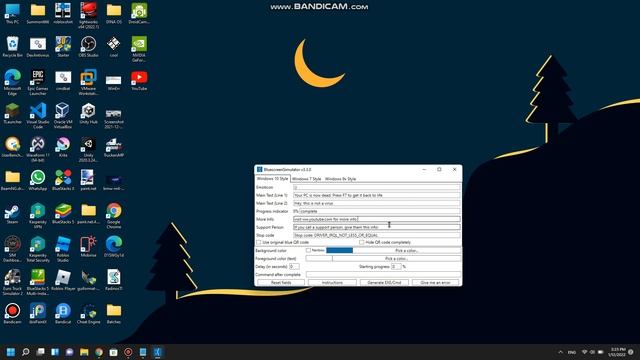This screenshot has height=360, width=640.
Task: Click the WhatsApp desktop icon
Action: point(38,181)
